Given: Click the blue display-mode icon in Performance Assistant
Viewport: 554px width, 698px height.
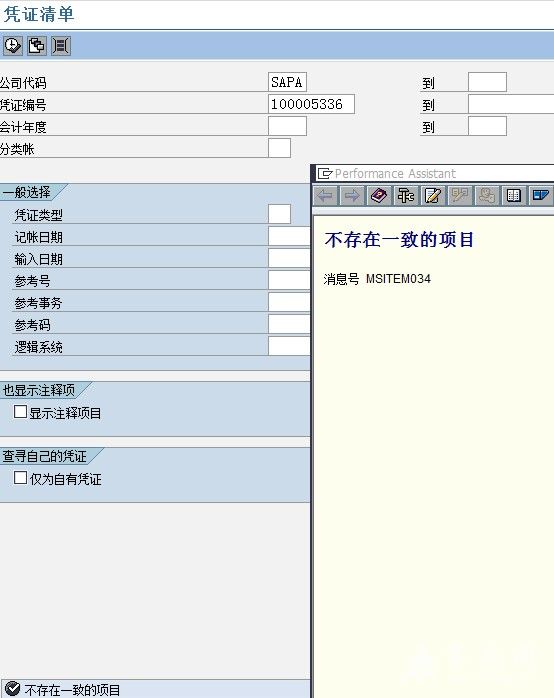Looking at the screenshot, I should 541,195.
